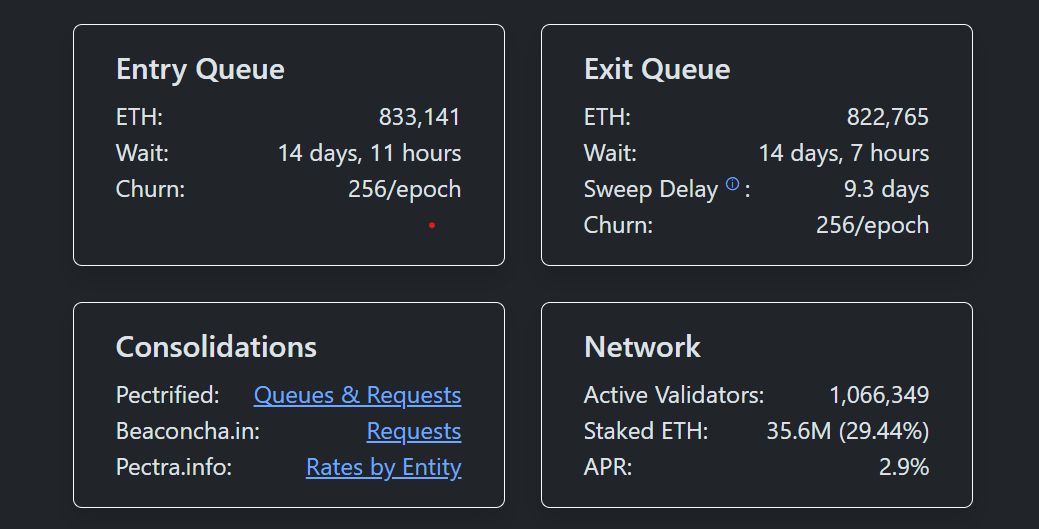Click the red dot in Entry Queue card

pyautogui.click(x=432, y=226)
